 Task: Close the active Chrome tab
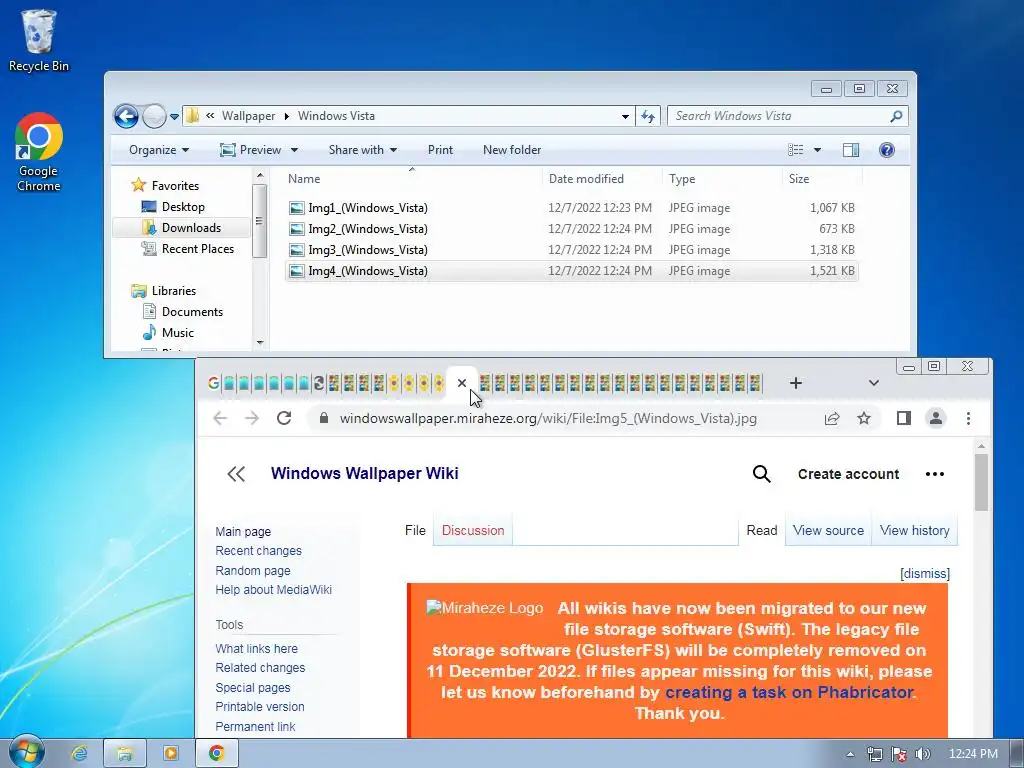click(462, 383)
